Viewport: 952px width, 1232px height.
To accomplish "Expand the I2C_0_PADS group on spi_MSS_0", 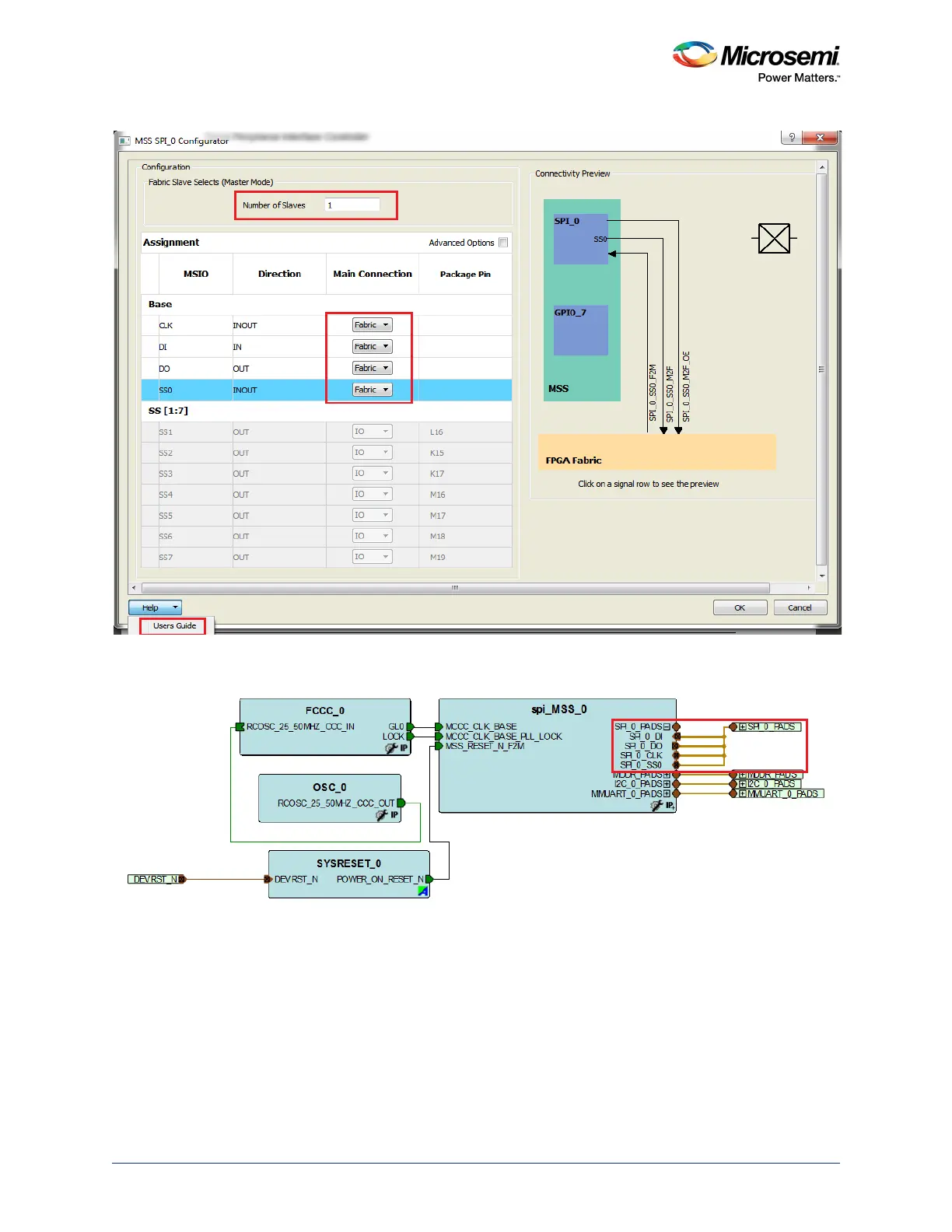I will tap(667, 784).
